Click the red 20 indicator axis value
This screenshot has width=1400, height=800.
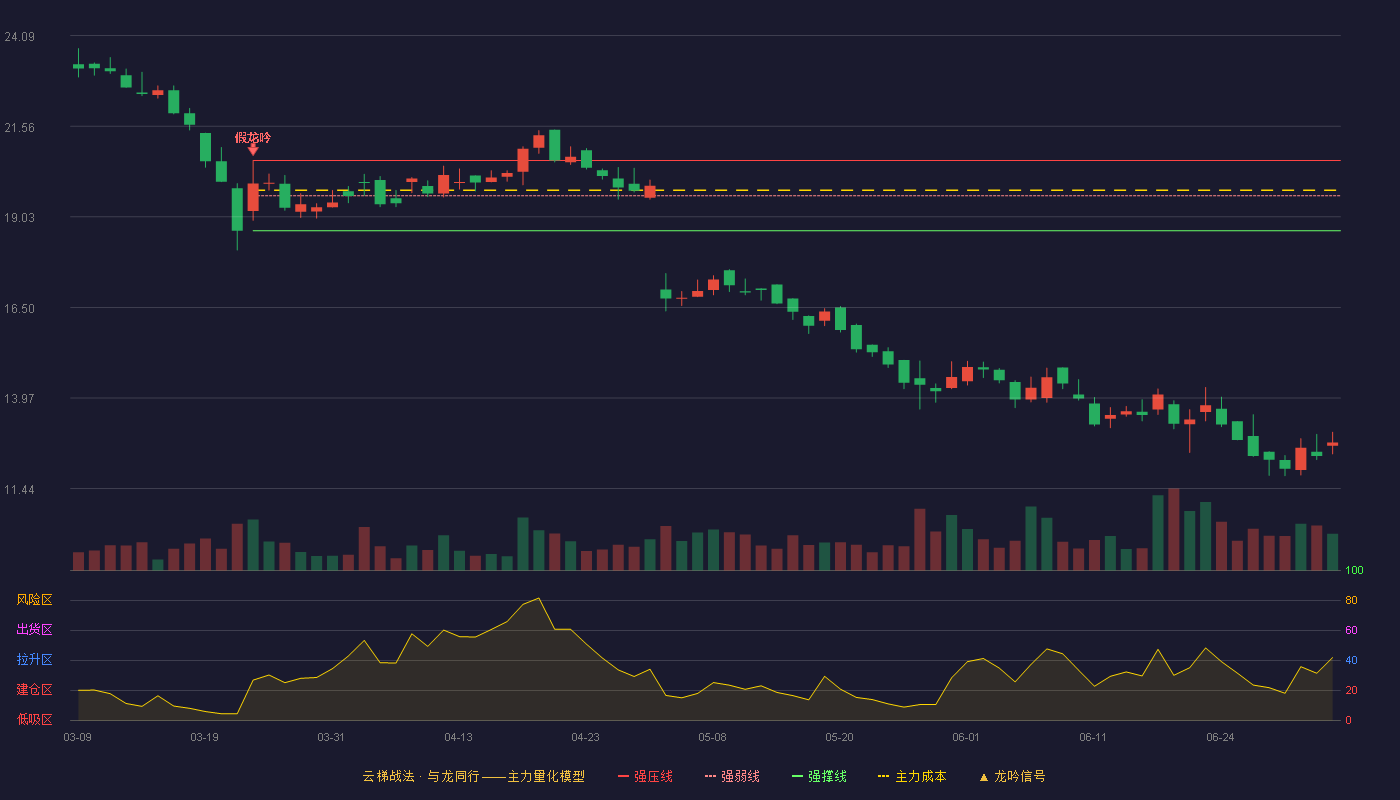pos(1351,690)
